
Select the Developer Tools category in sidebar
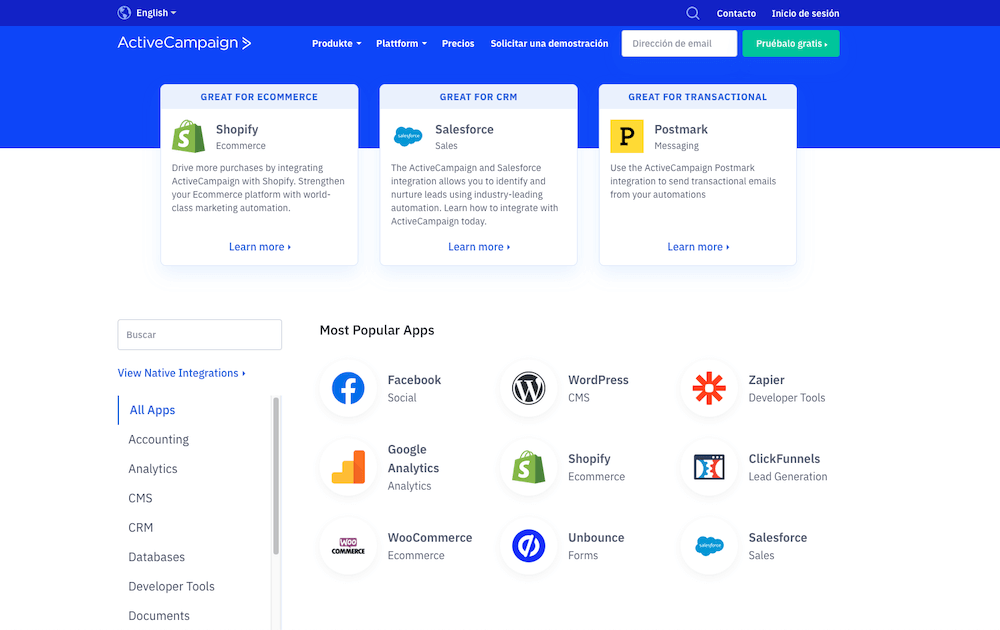click(x=172, y=586)
